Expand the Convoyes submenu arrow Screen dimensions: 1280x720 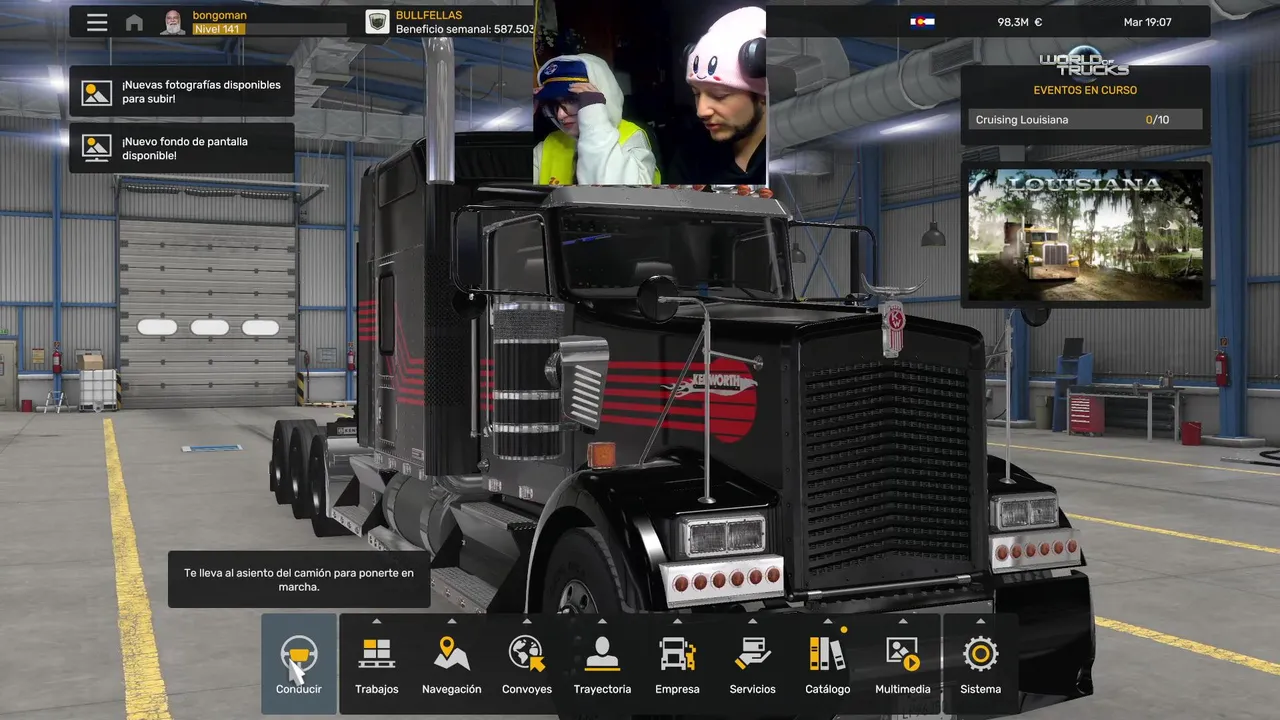click(527, 621)
